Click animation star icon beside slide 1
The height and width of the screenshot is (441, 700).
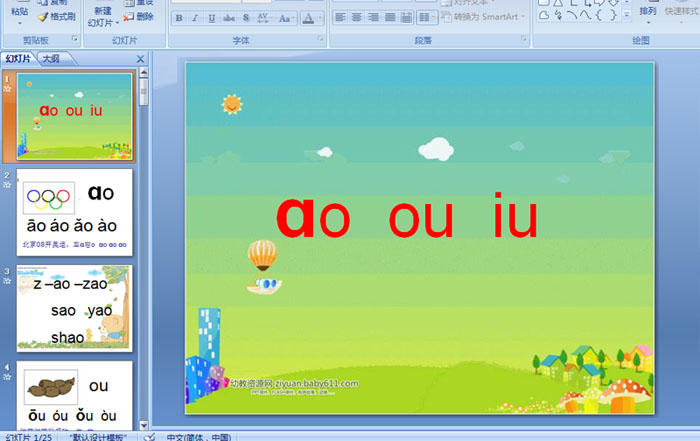7,89
